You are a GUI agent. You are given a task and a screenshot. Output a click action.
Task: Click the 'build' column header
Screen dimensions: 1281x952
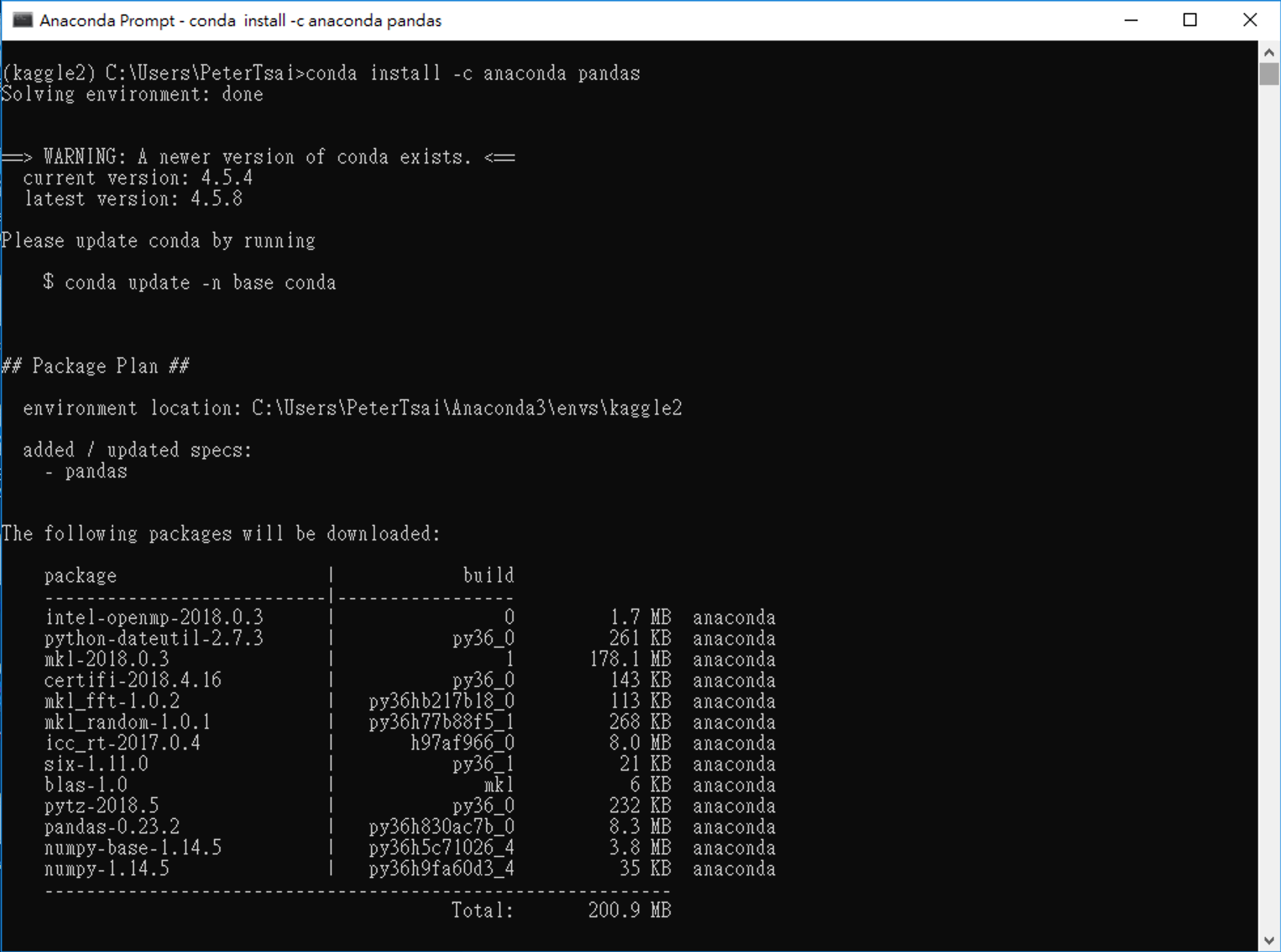coord(488,576)
